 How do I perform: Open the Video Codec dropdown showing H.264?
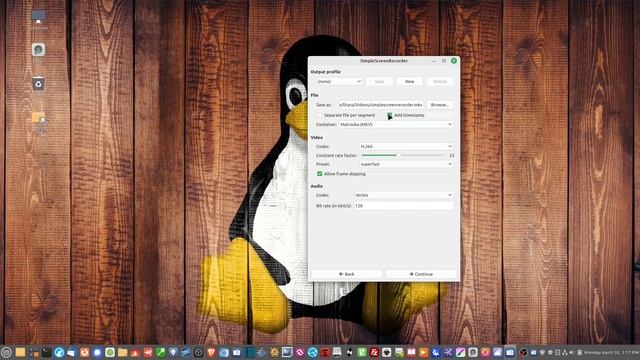point(406,147)
